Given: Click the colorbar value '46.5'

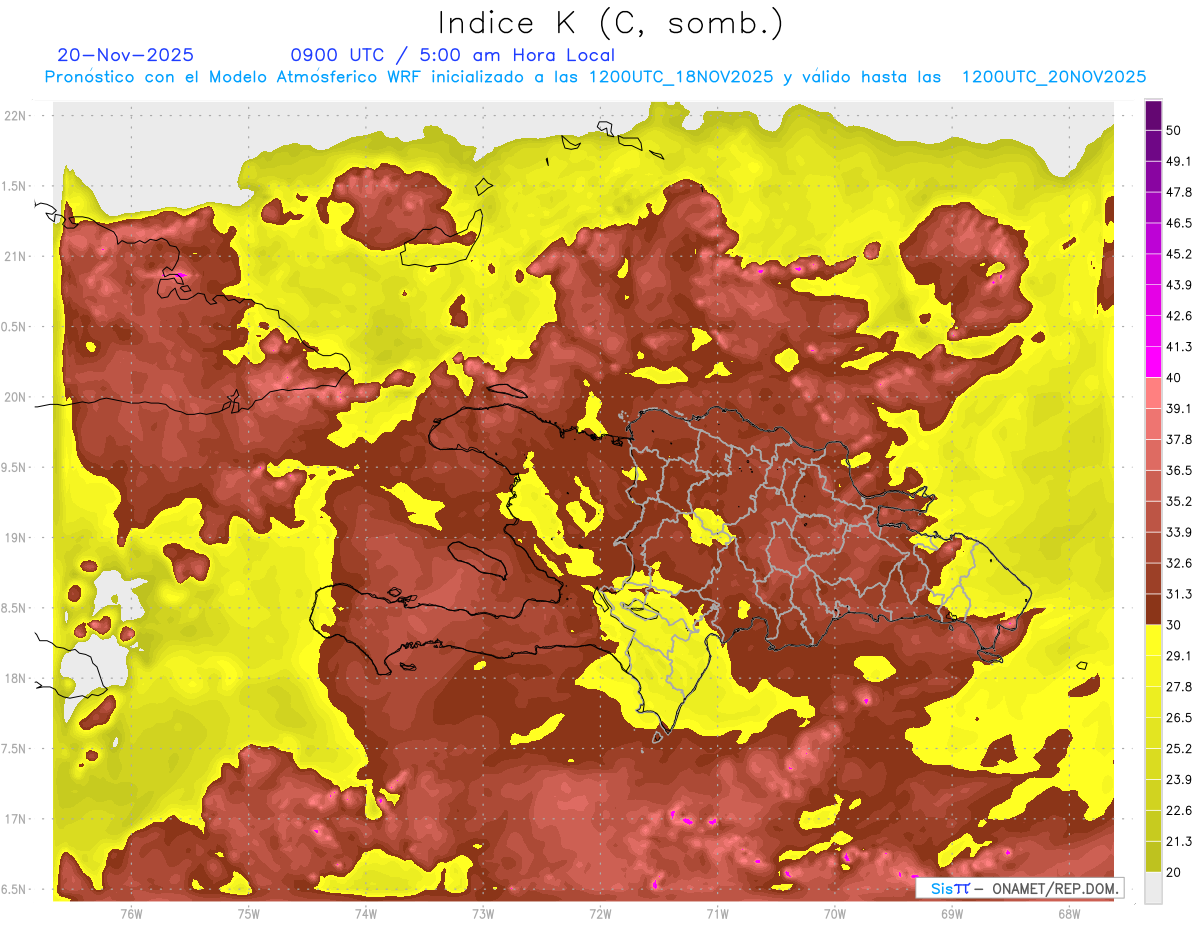Looking at the screenshot, I should click(x=1179, y=223).
